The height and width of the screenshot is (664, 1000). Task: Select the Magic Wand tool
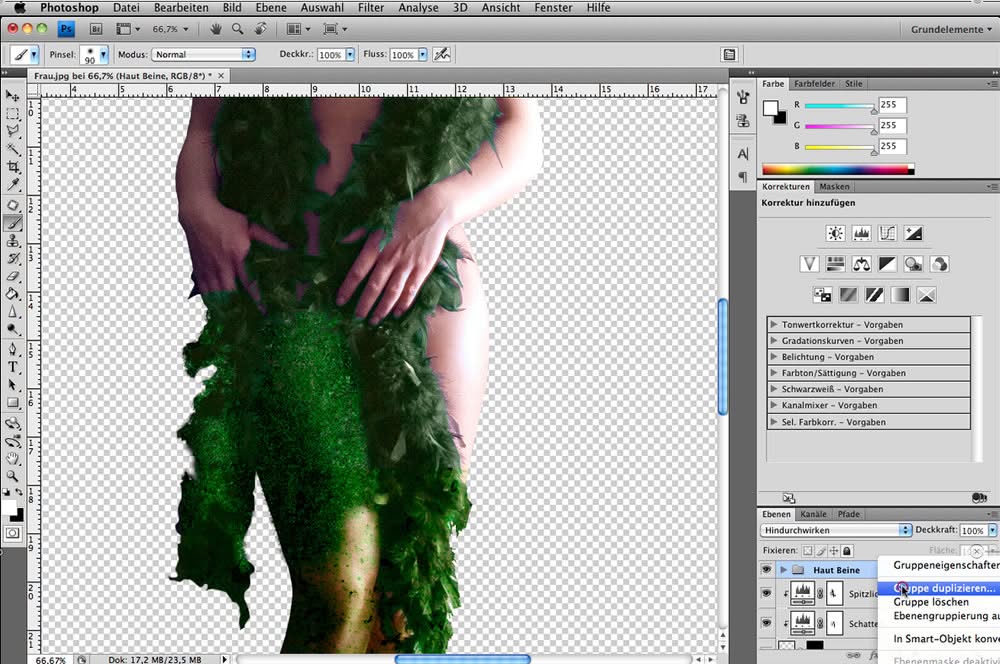[13, 149]
